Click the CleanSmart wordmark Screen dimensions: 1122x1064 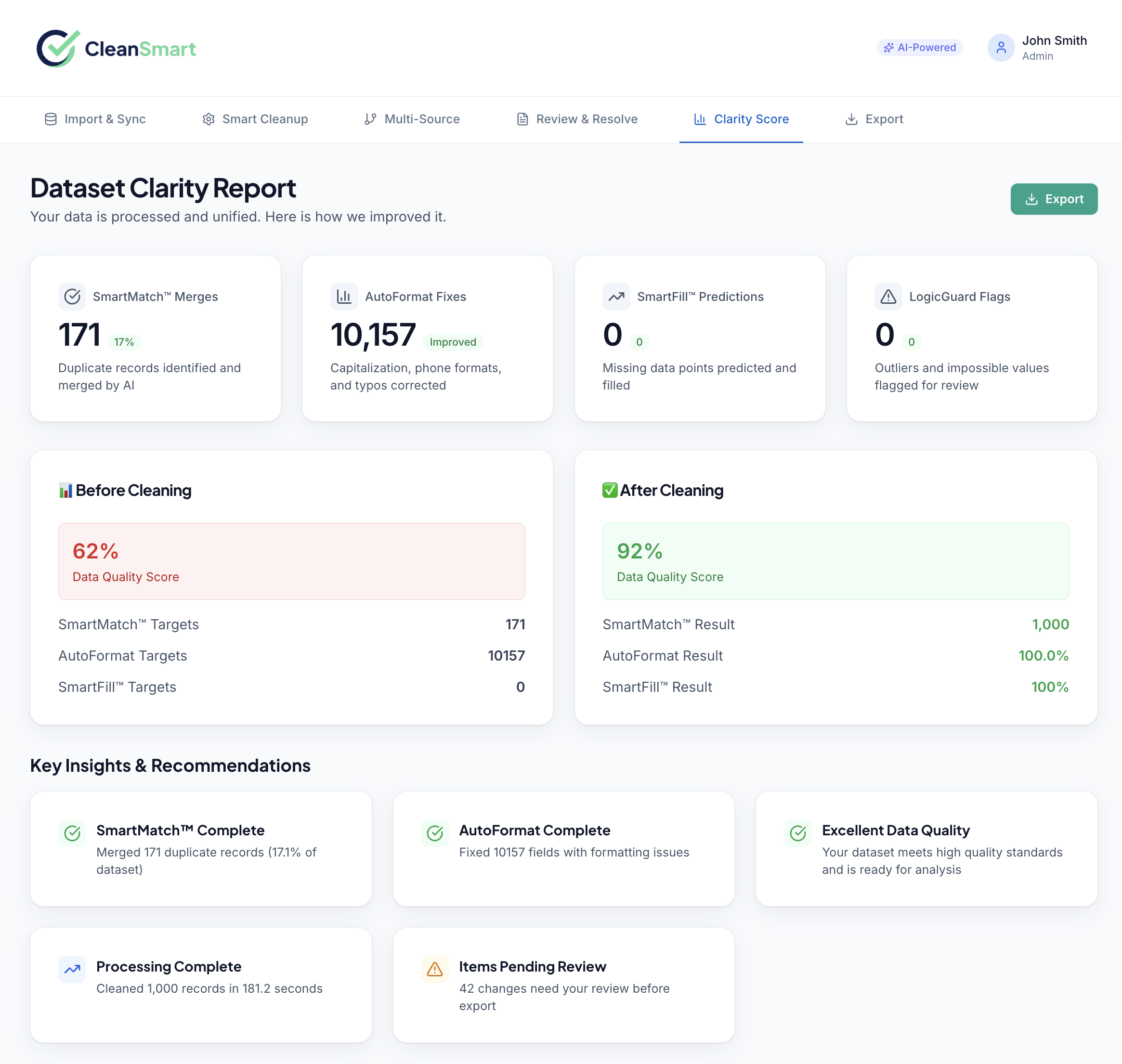click(141, 49)
